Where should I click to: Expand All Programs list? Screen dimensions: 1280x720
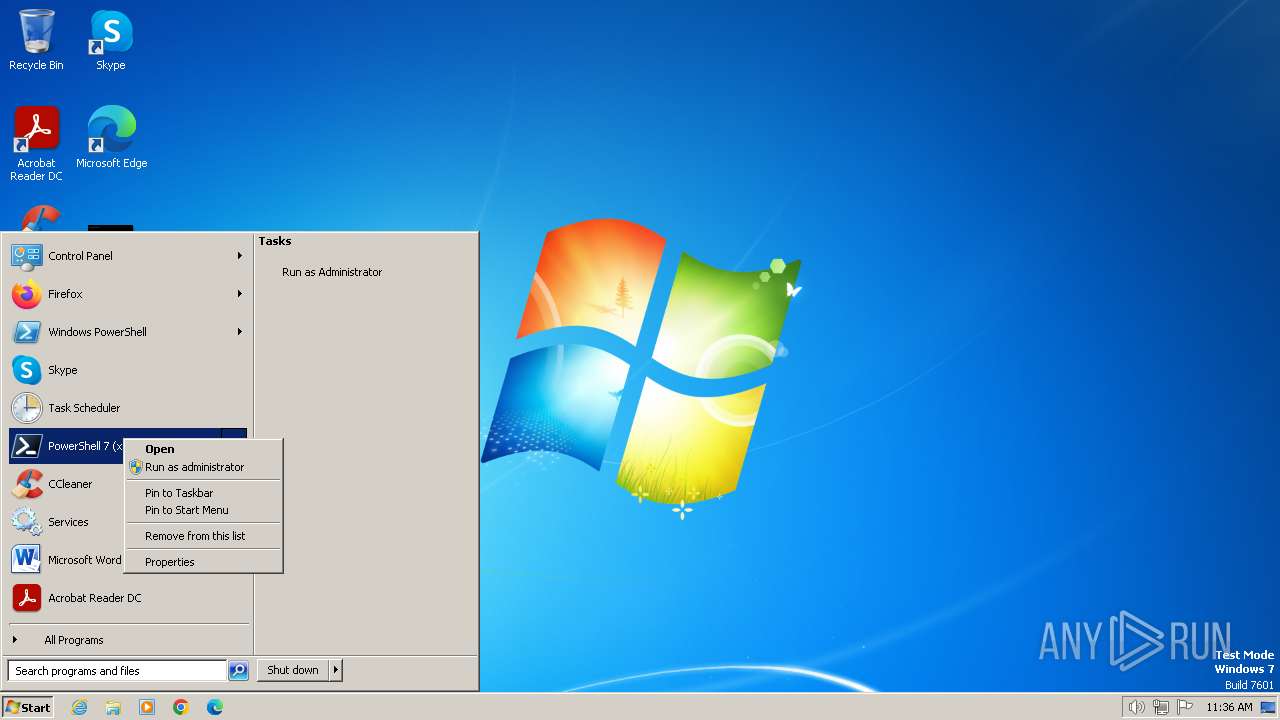pos(128,640)
